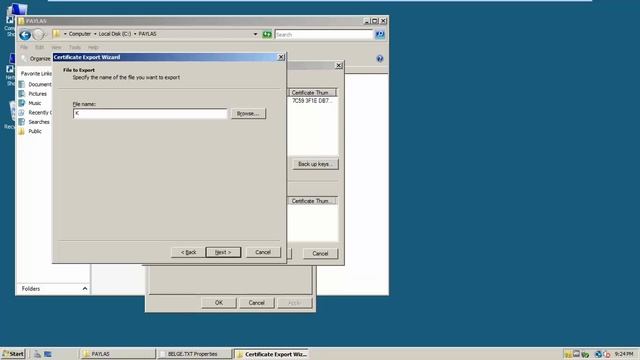Click the Explorer Back arrow button
Screen dimensions: 640x360
pos(25,35)
